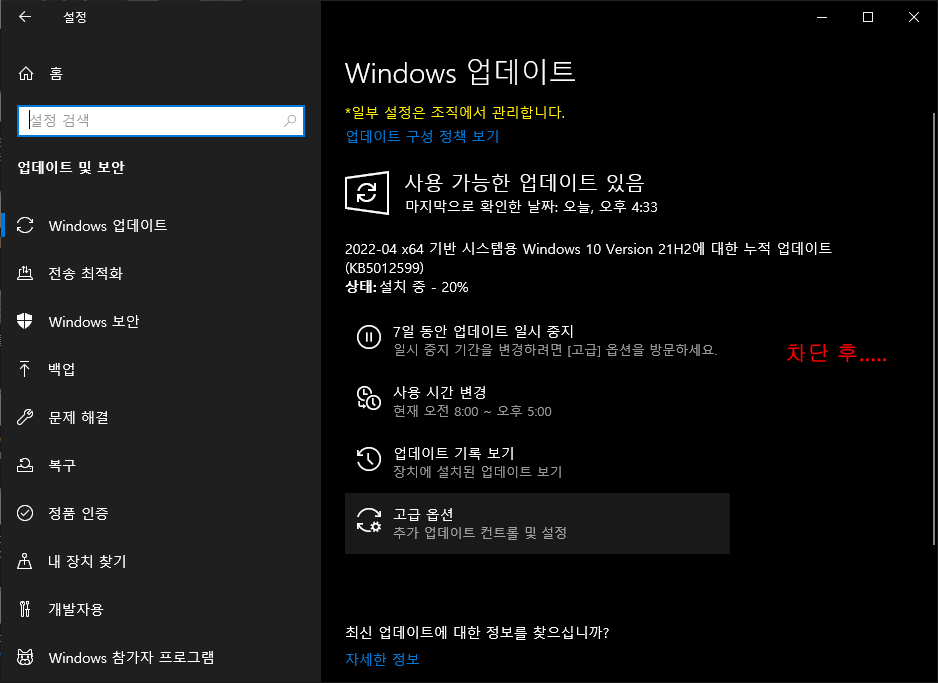The height and width of the screenshot is (683, 938).
Task: Click the update history icon
Action: click(368, 459)
